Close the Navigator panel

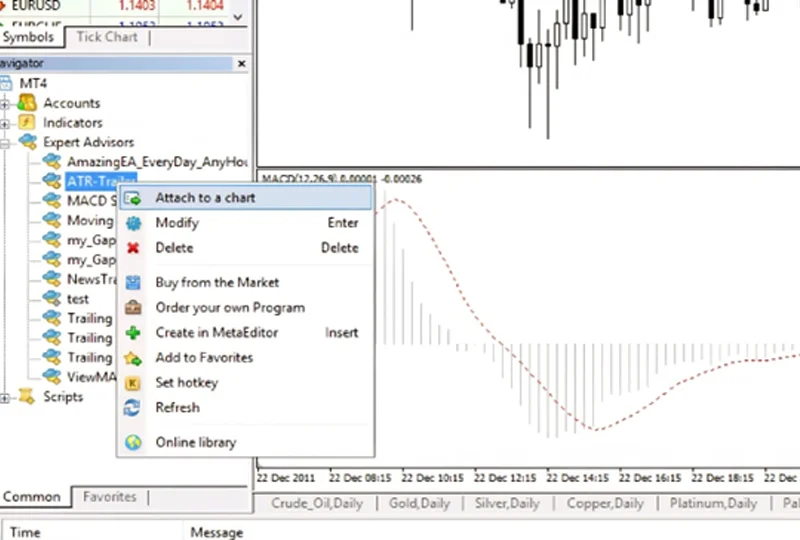241,64
